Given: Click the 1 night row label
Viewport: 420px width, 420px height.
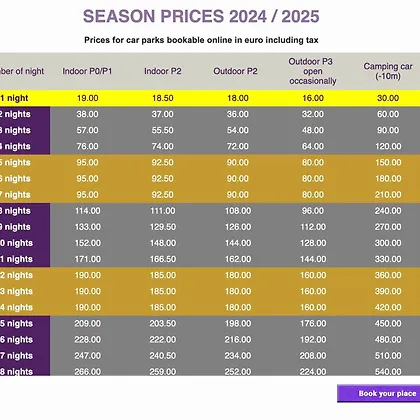Looking at the screenshot, I should pos(14,98).
